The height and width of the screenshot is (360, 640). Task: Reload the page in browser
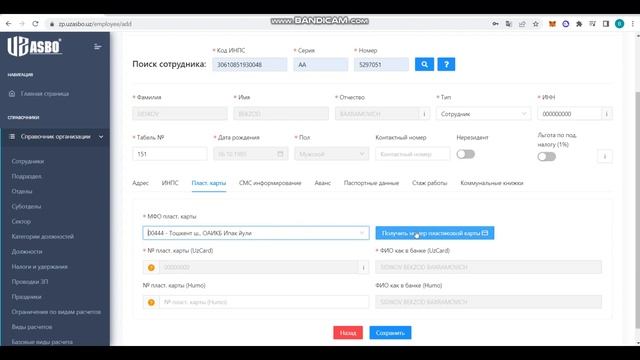[x=35, y=24]
